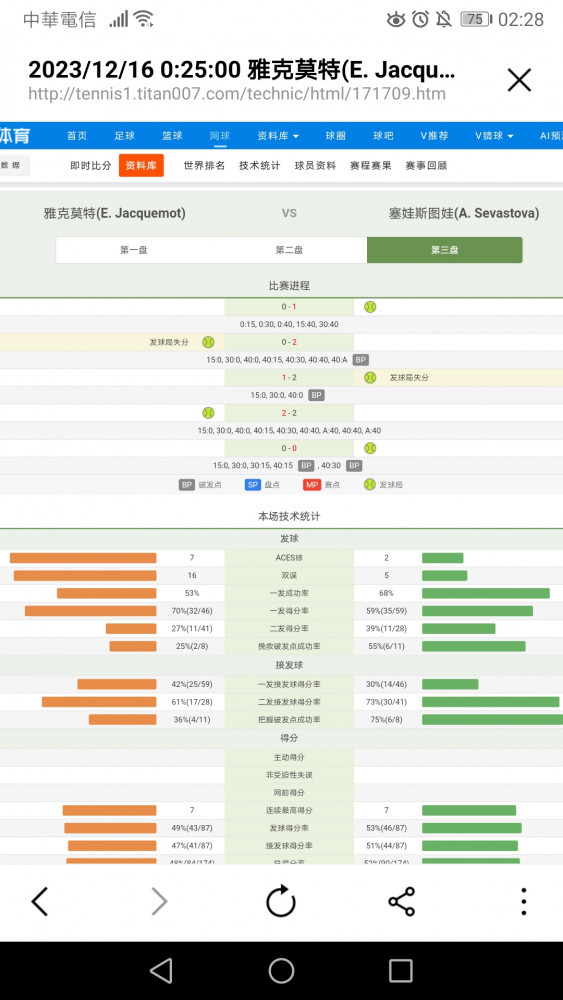Open the 足球 navigation item
Image resolution: width=563 pixels, height=1000 pixels.
tap(124, 136)
